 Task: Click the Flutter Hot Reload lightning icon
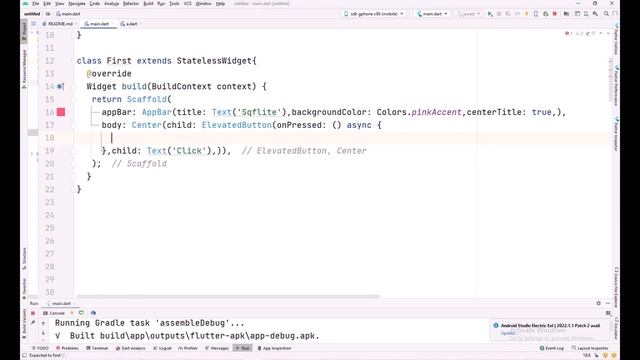(x=527, y=14)
